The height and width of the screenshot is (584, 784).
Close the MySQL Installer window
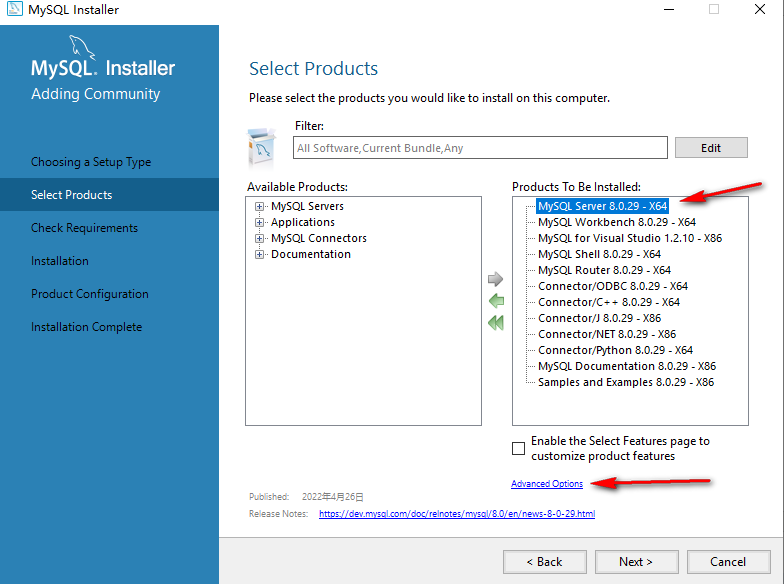tap(760, 9)
